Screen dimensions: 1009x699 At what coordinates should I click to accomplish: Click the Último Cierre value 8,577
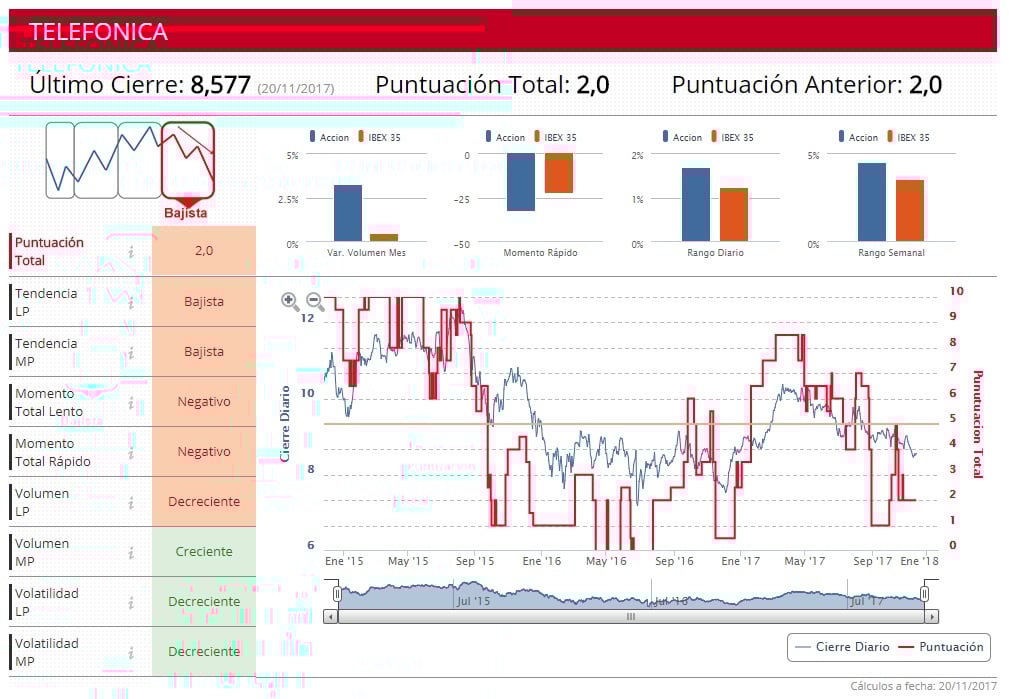tap(220, 85)
